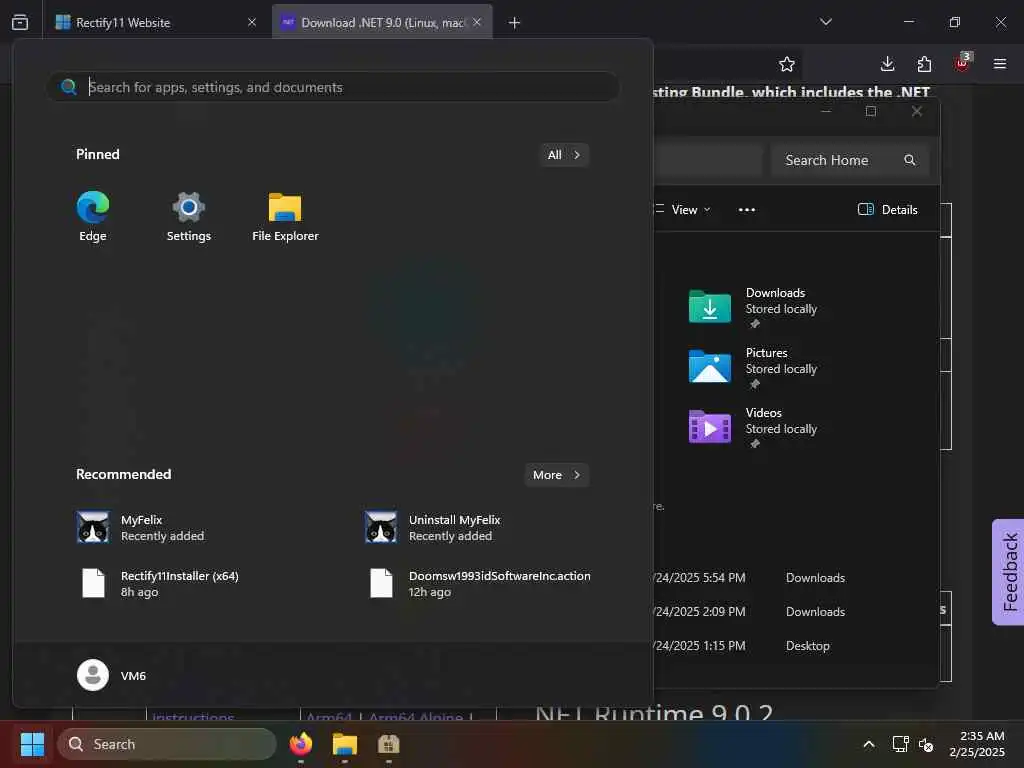Close the Rectify11 Website tab
Viewport: 1024px width, 768px height.
(252, 22)
